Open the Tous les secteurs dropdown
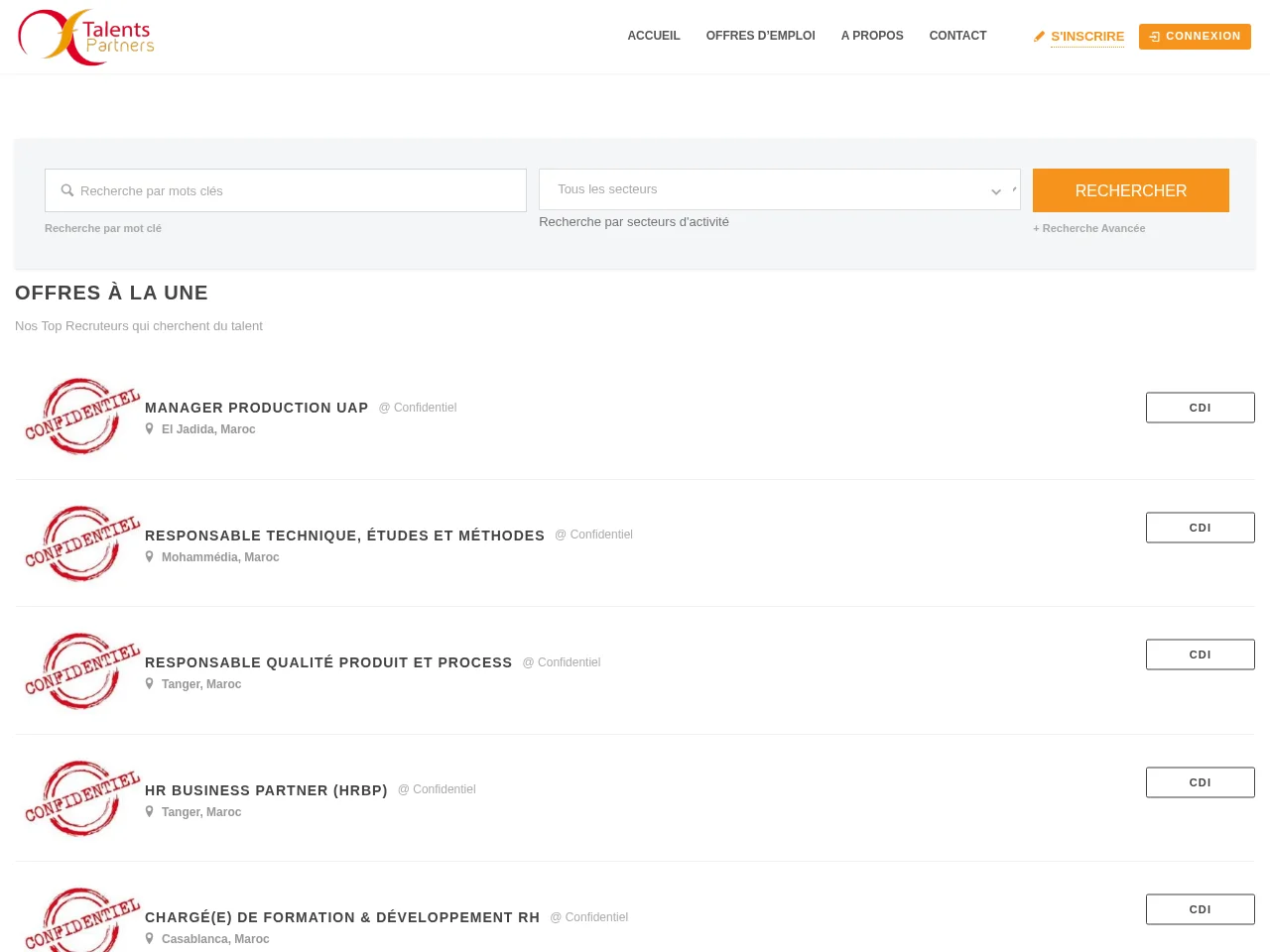1270x952 pixels. [x=780, y=189]
